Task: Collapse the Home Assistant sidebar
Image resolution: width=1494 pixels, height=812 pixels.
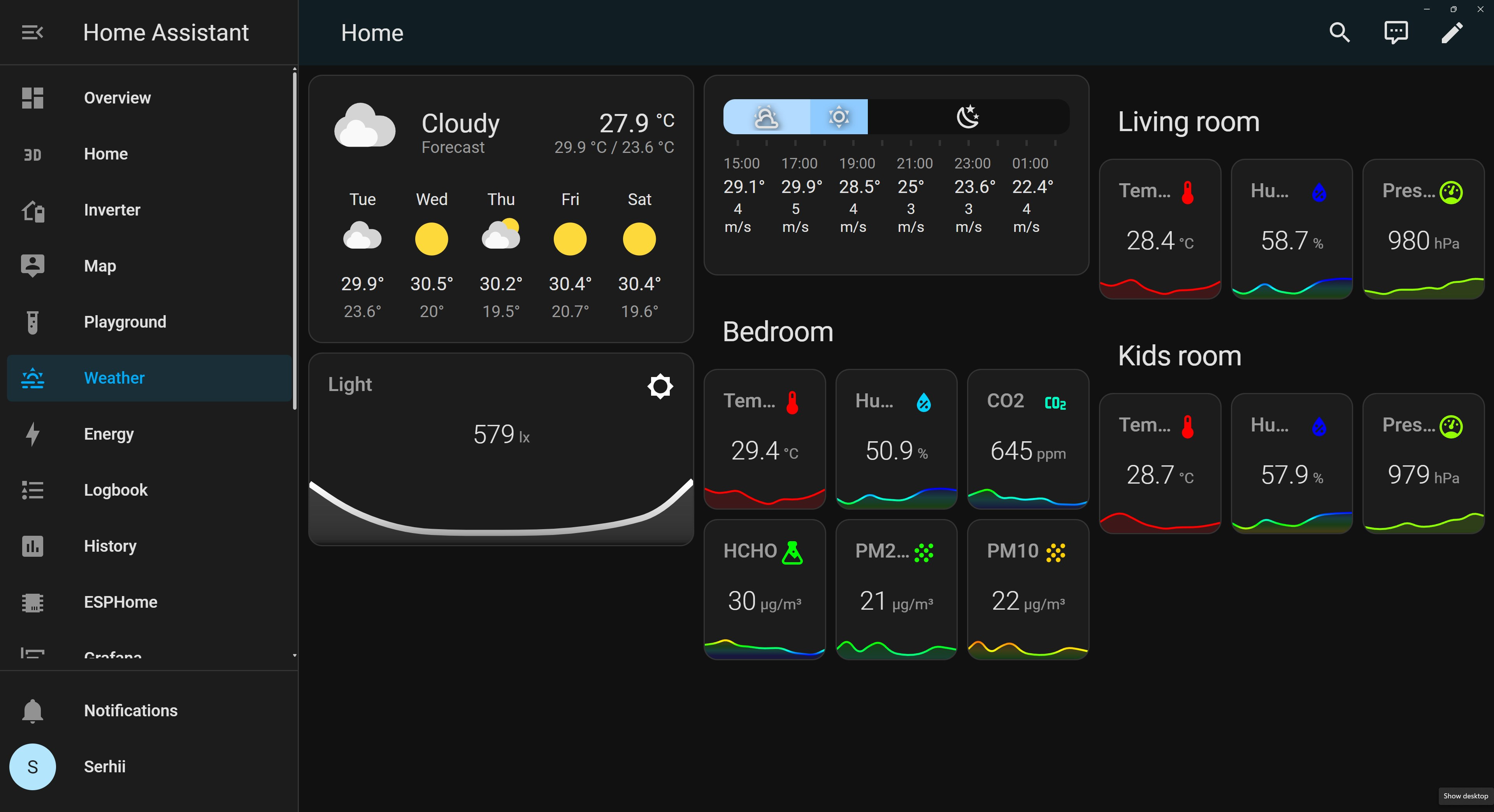Action: (x=32, y=32)
